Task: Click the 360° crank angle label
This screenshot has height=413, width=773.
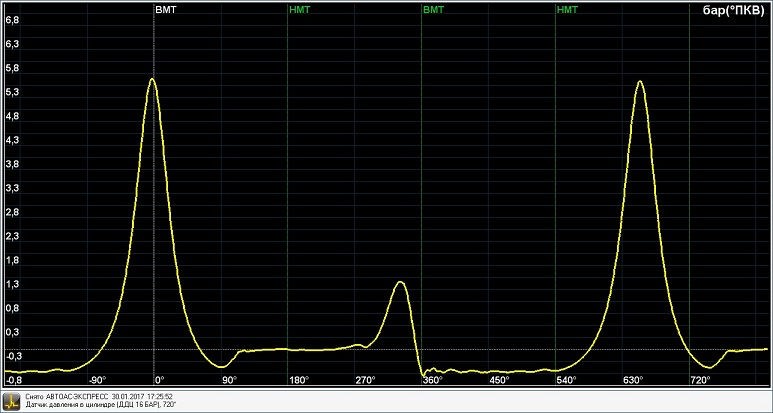Action: pos(432,380)
